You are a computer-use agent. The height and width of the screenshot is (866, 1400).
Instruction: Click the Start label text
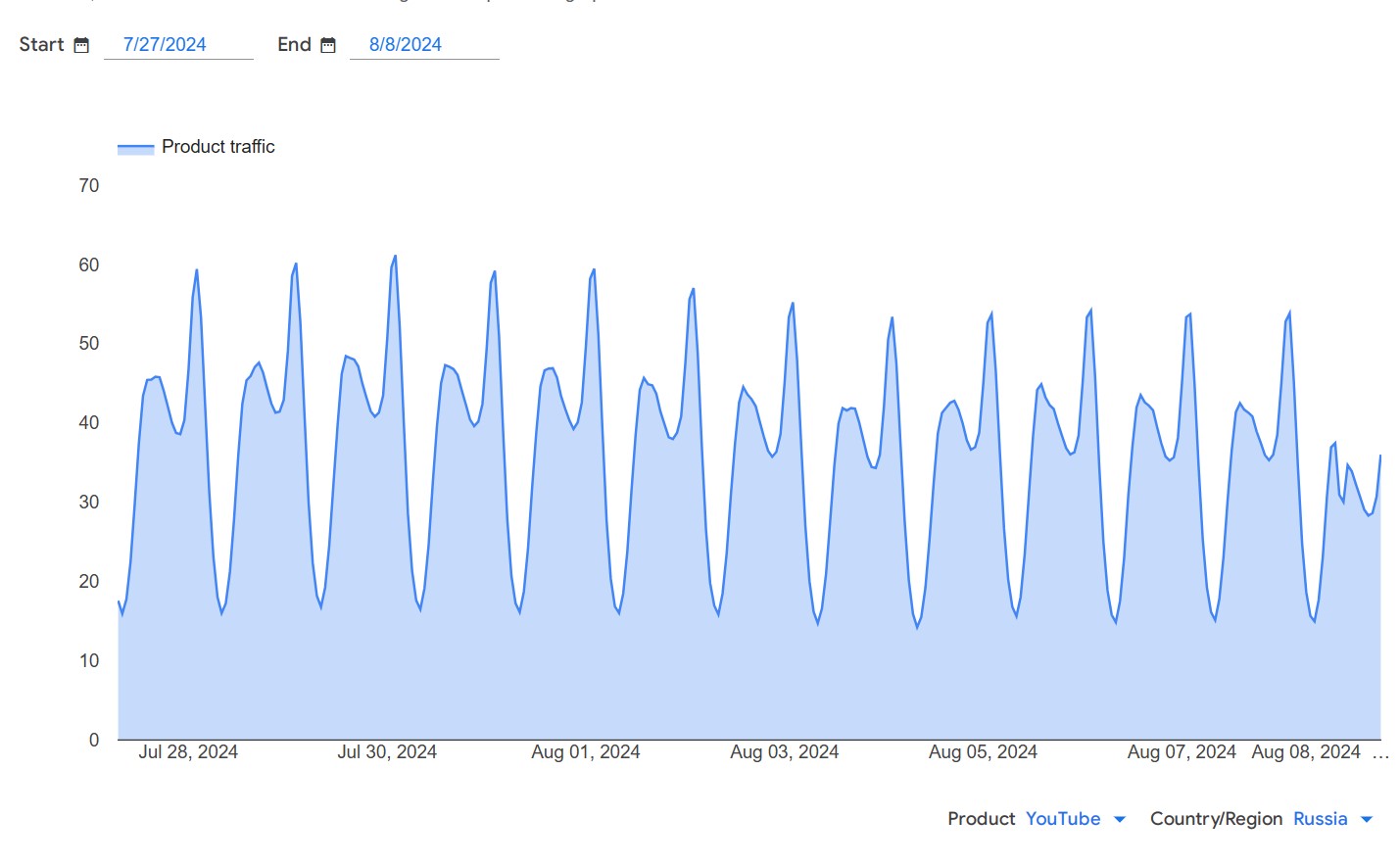[41, 45]
